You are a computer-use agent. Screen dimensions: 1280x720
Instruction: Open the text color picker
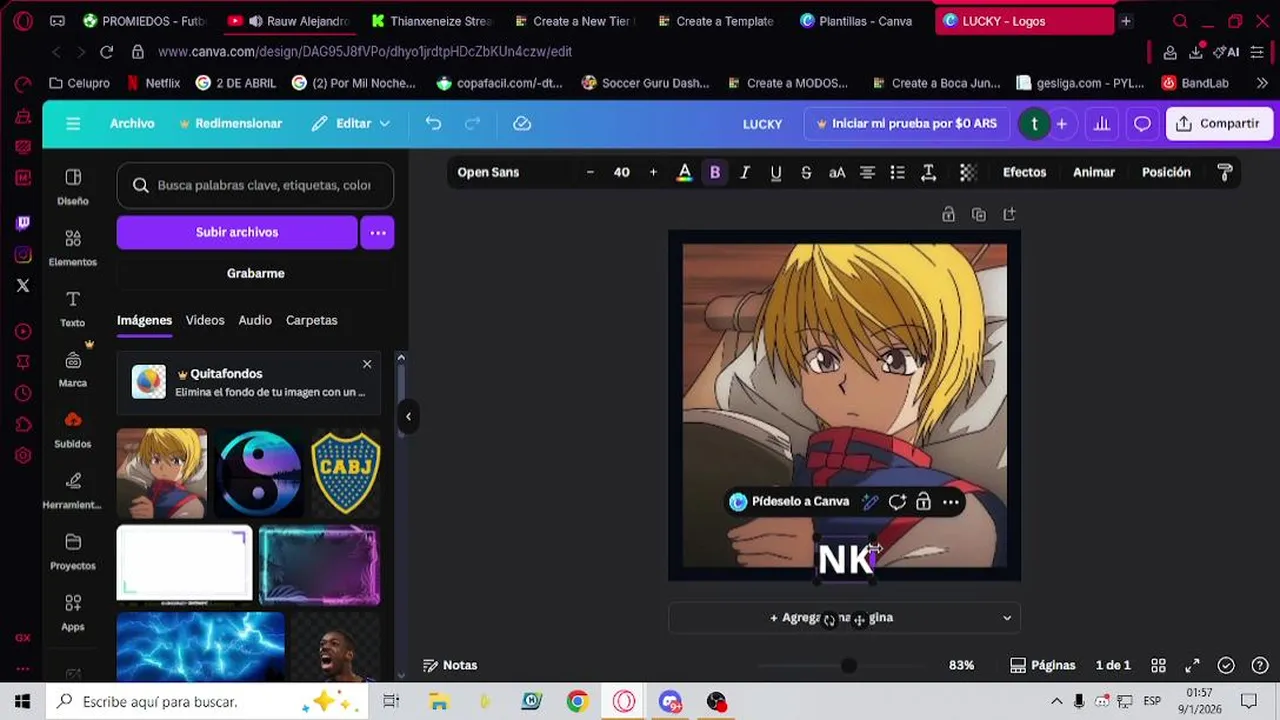(685, 172)
